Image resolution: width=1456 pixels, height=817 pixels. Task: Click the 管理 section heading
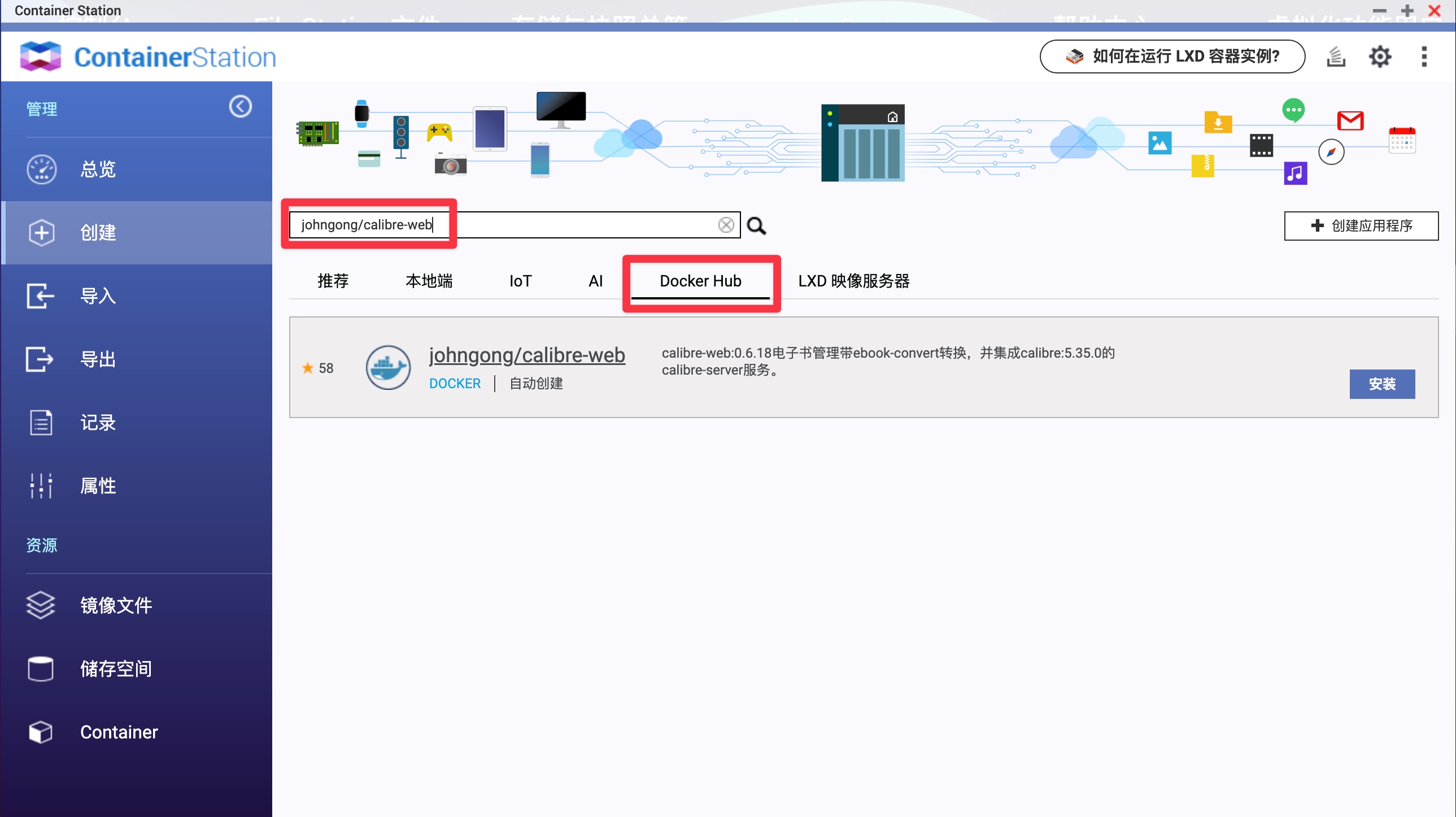coord(42,108)
